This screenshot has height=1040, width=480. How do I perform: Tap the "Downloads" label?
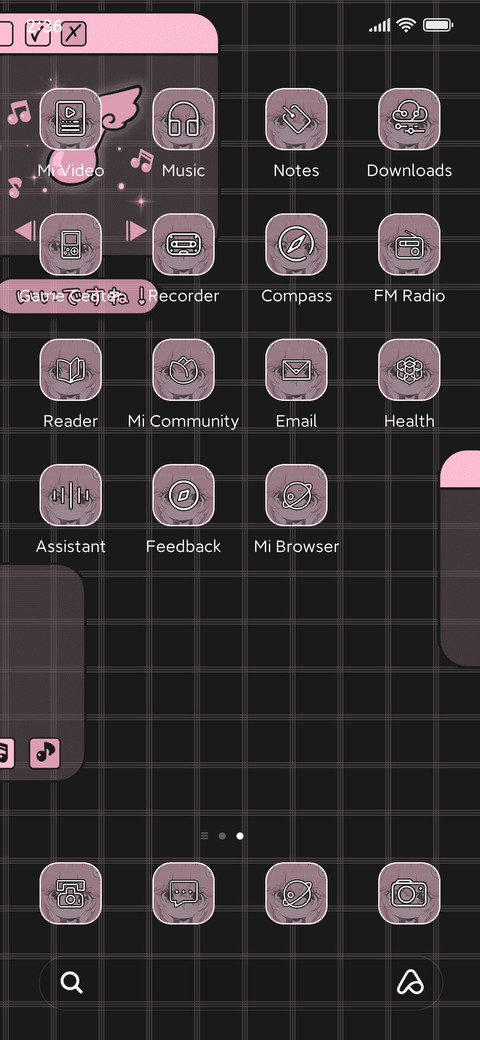click(x=409, y=170)
